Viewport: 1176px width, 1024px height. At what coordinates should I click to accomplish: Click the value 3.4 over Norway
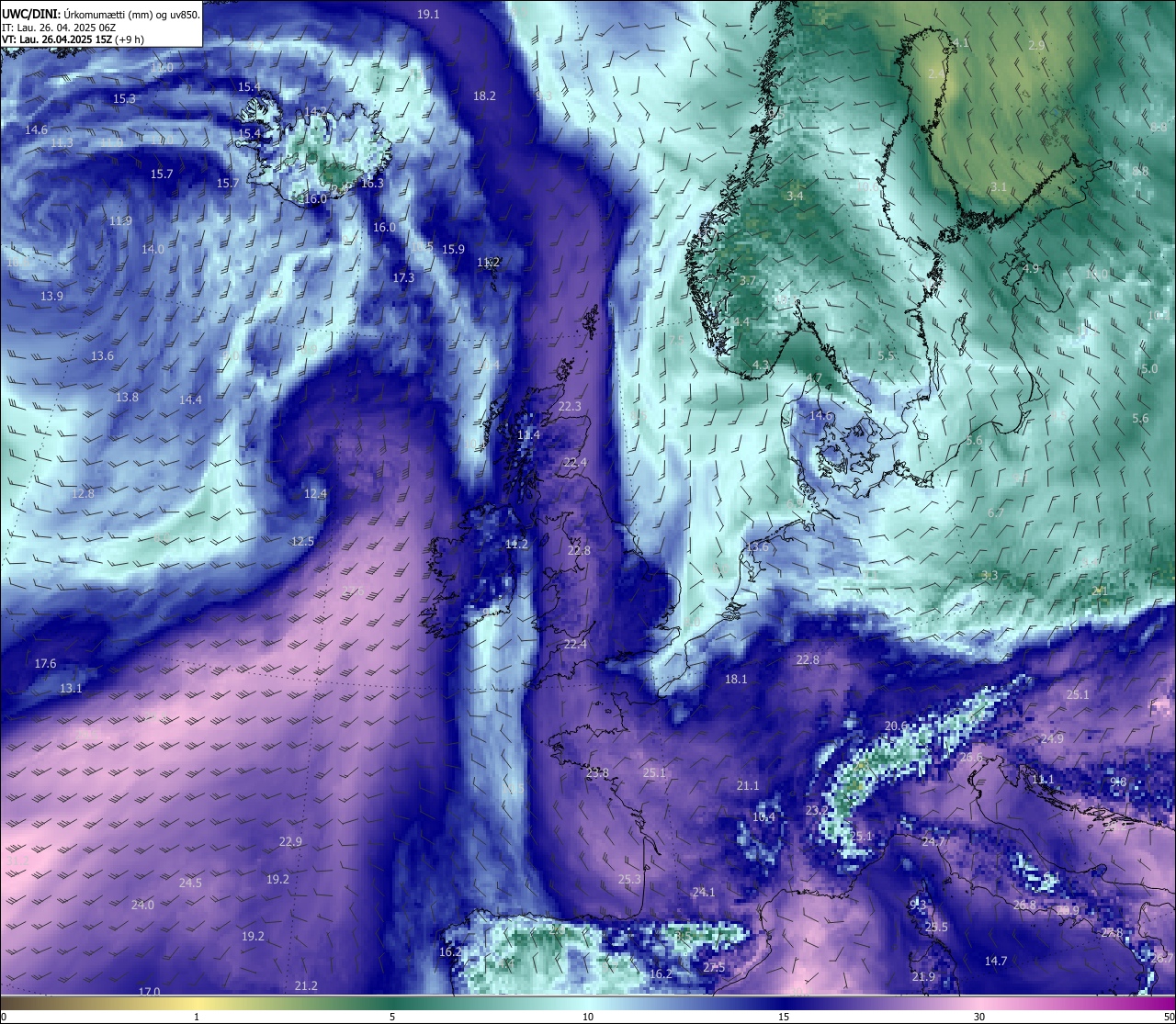click(x=795, y=197)
